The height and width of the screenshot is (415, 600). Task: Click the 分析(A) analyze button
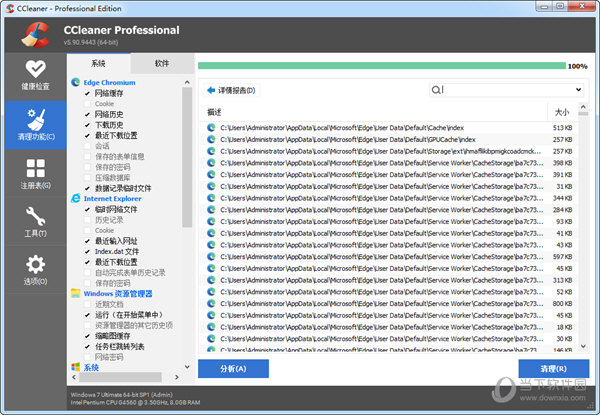click(233, 369)
